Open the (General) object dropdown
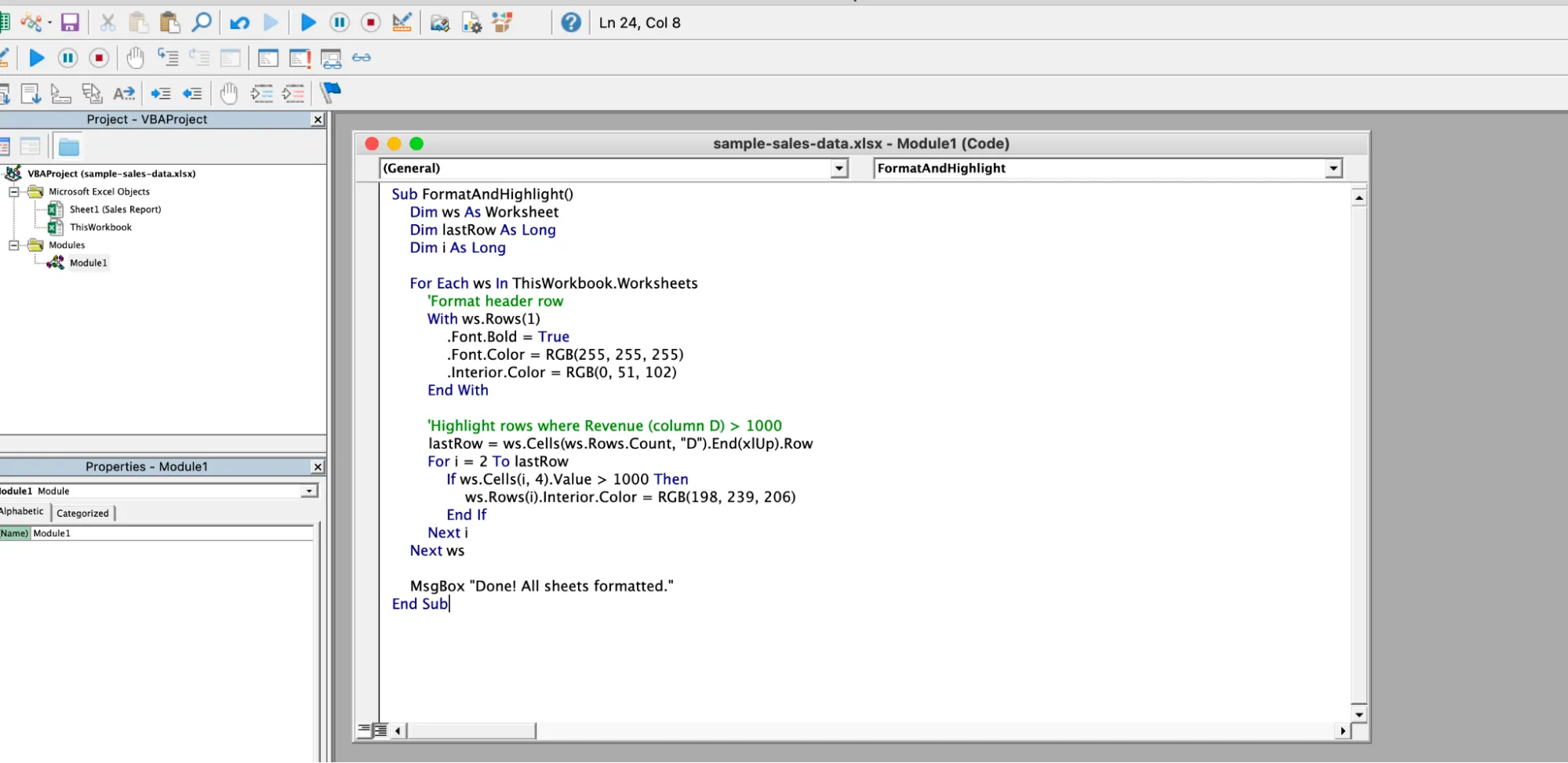This screenshot has height=763, width=1568. 839,169
